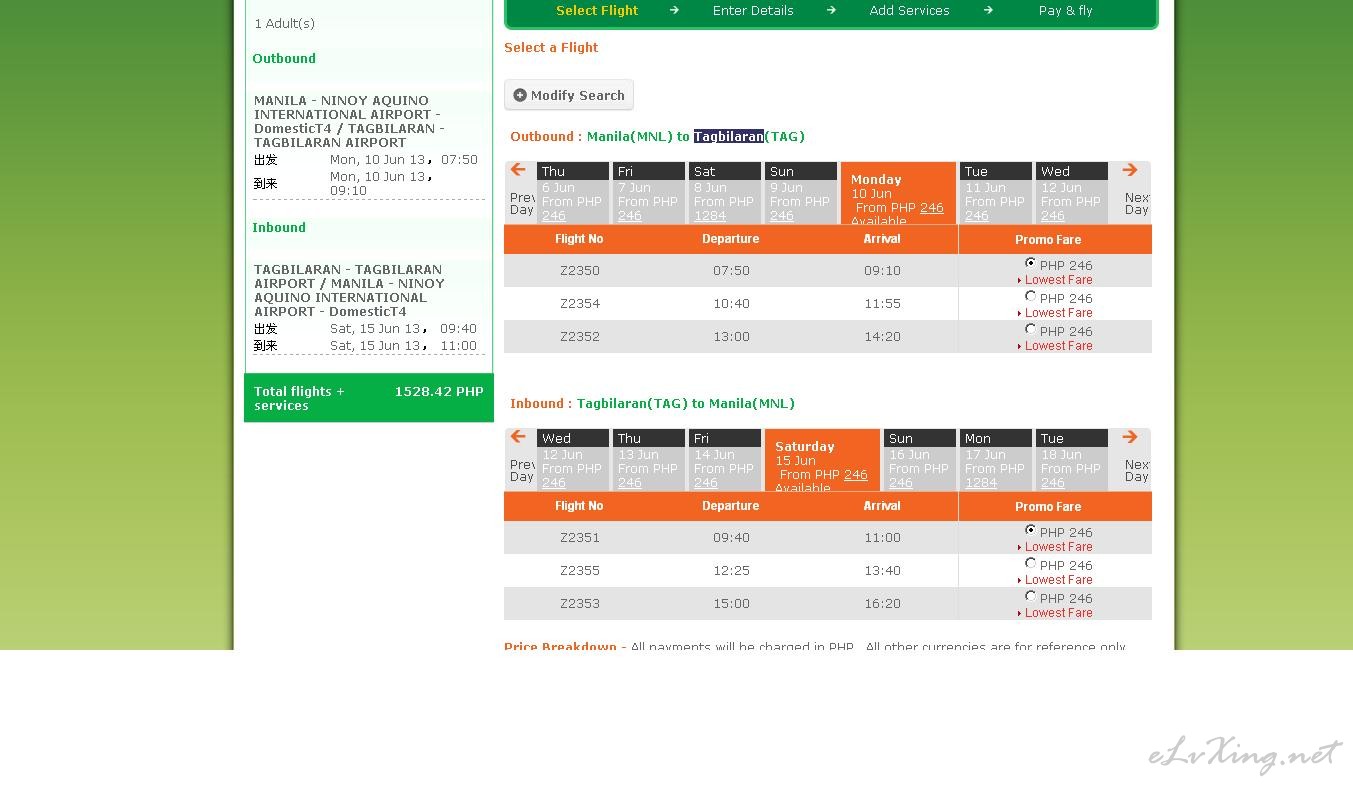Click the Add Services step

pos(909,11)
